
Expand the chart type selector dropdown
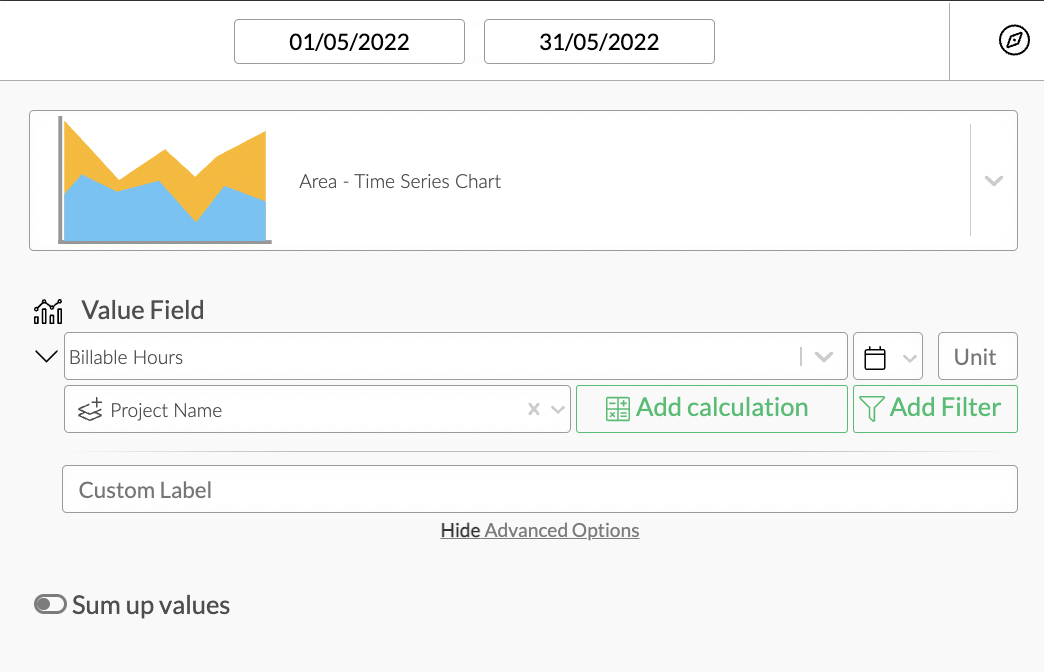tap(993, 180)
